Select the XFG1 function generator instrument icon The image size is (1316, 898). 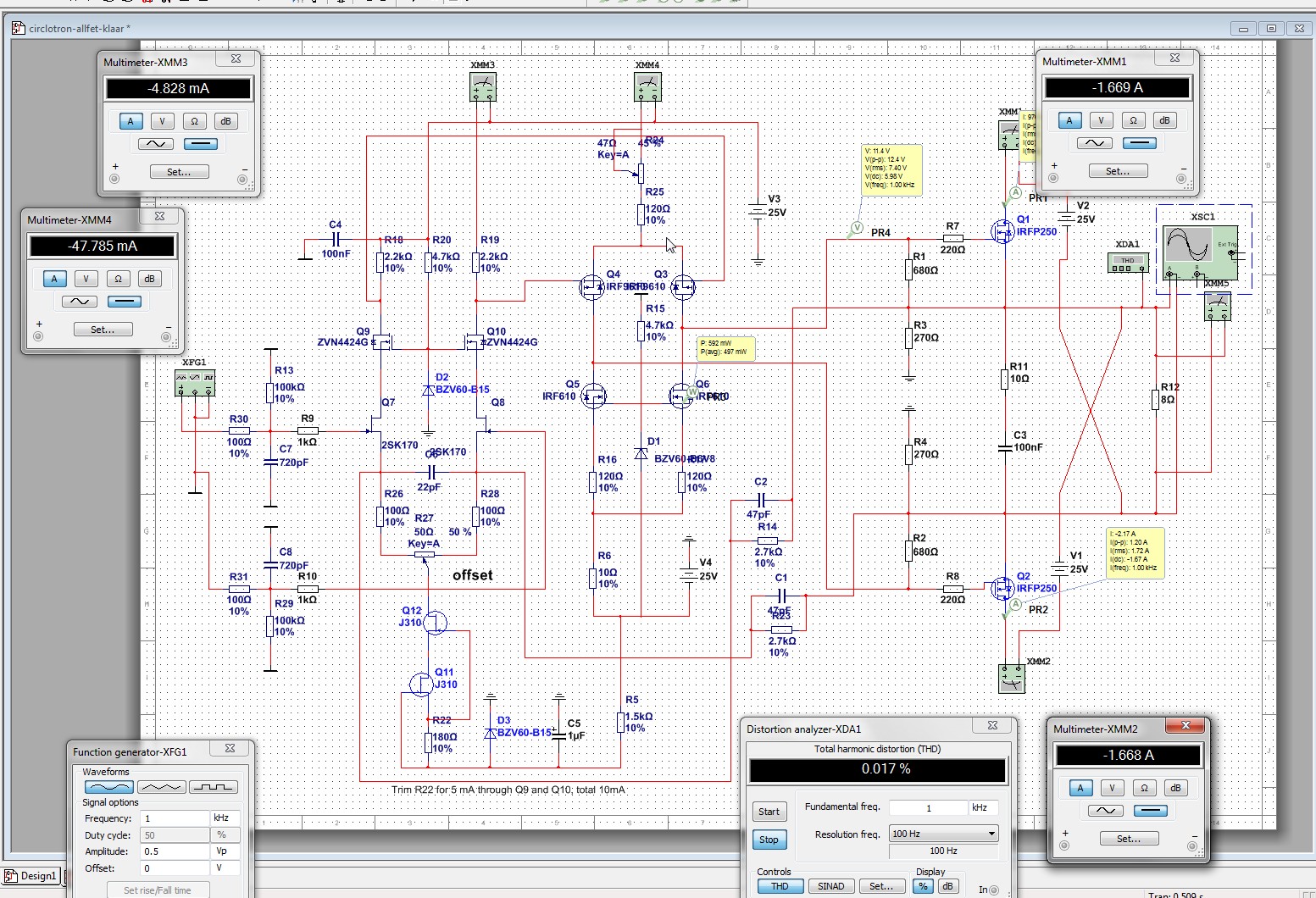click(194, 383)
